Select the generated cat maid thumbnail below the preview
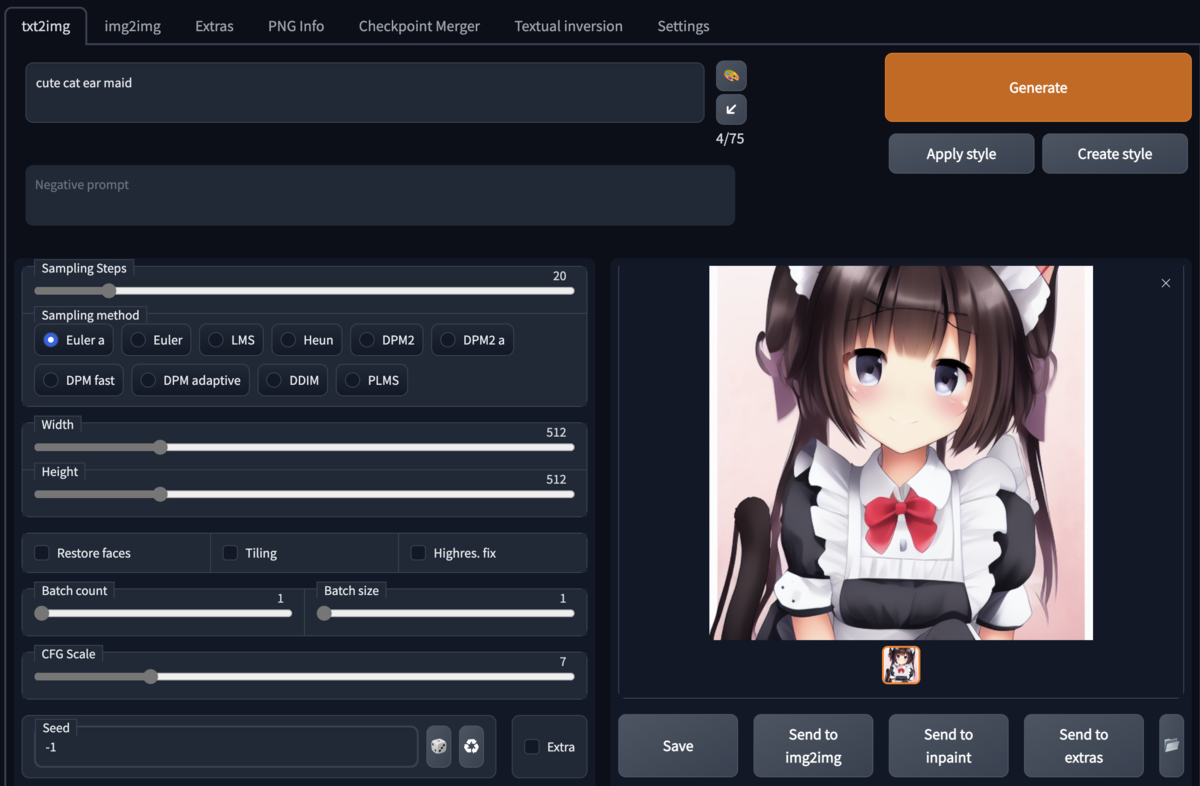The width and height of the screenshot is (1200, 786). click(x=901, y=664)
